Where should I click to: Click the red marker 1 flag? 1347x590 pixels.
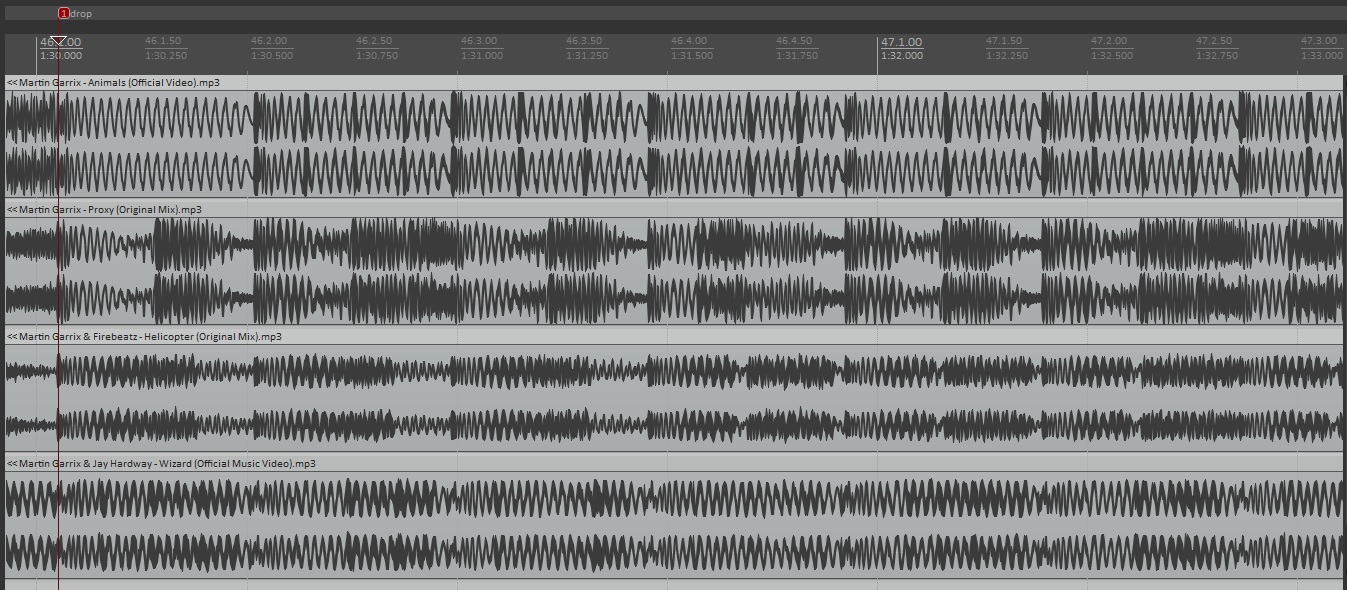click(64, 14)
